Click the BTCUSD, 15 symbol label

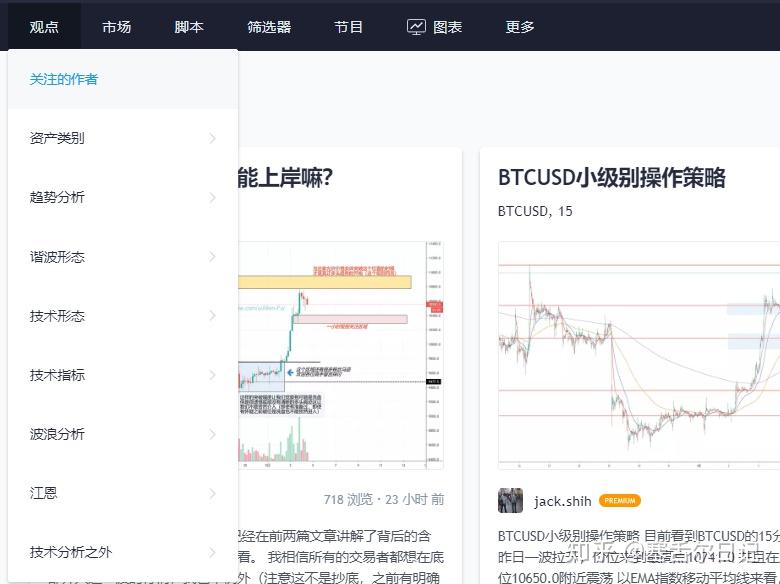(535, 211)
